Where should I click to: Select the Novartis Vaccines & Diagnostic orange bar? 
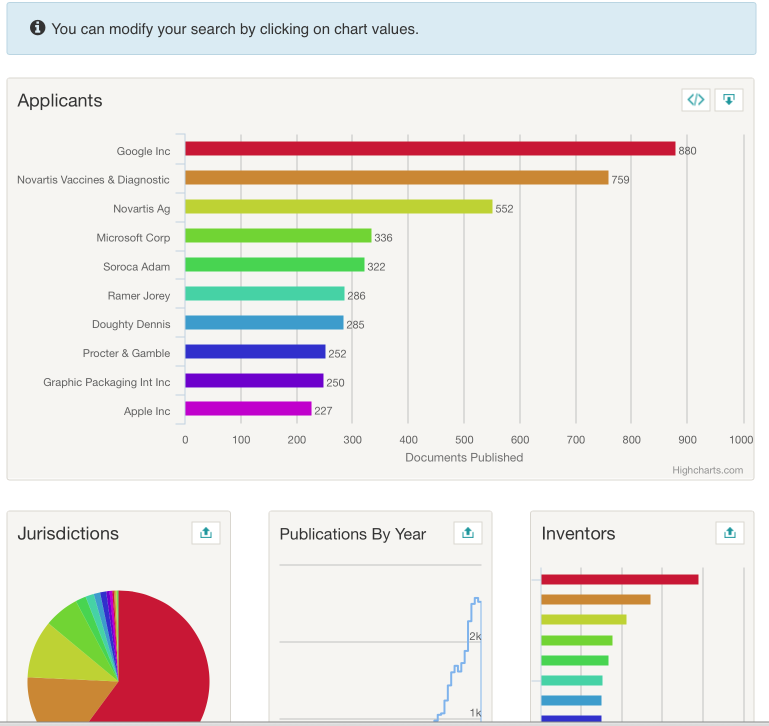point(397,178)
